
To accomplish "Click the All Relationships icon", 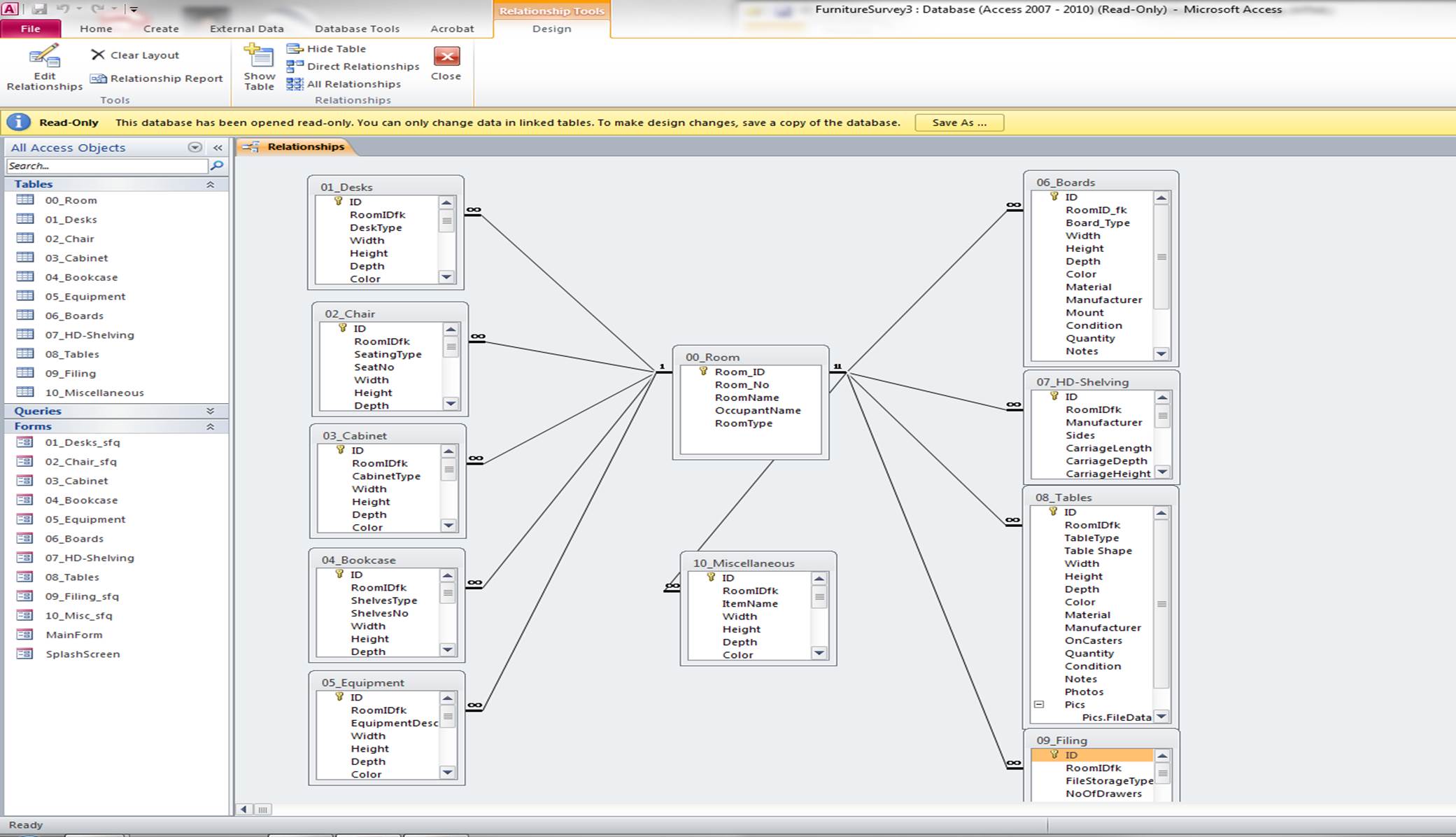I will (x=295, y=84).
